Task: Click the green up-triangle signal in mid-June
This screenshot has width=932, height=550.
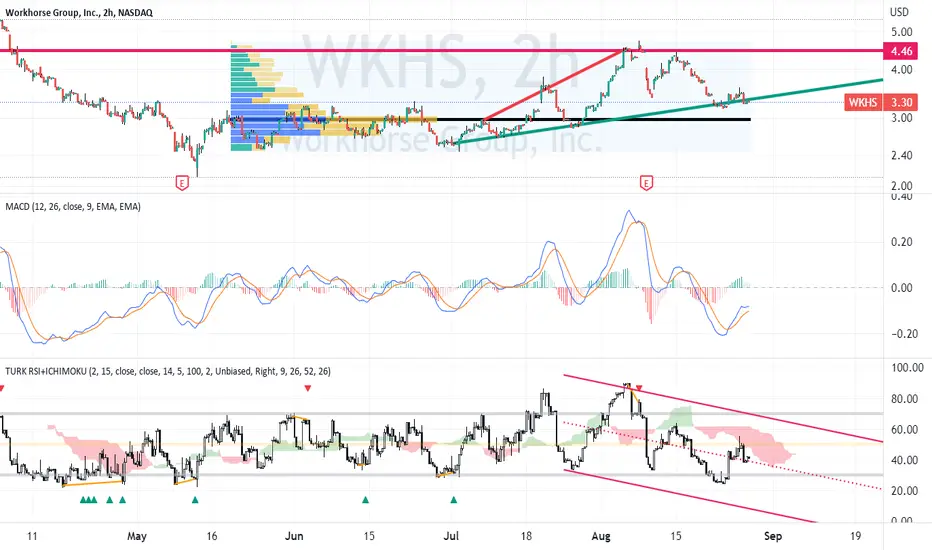Action: 366,500
